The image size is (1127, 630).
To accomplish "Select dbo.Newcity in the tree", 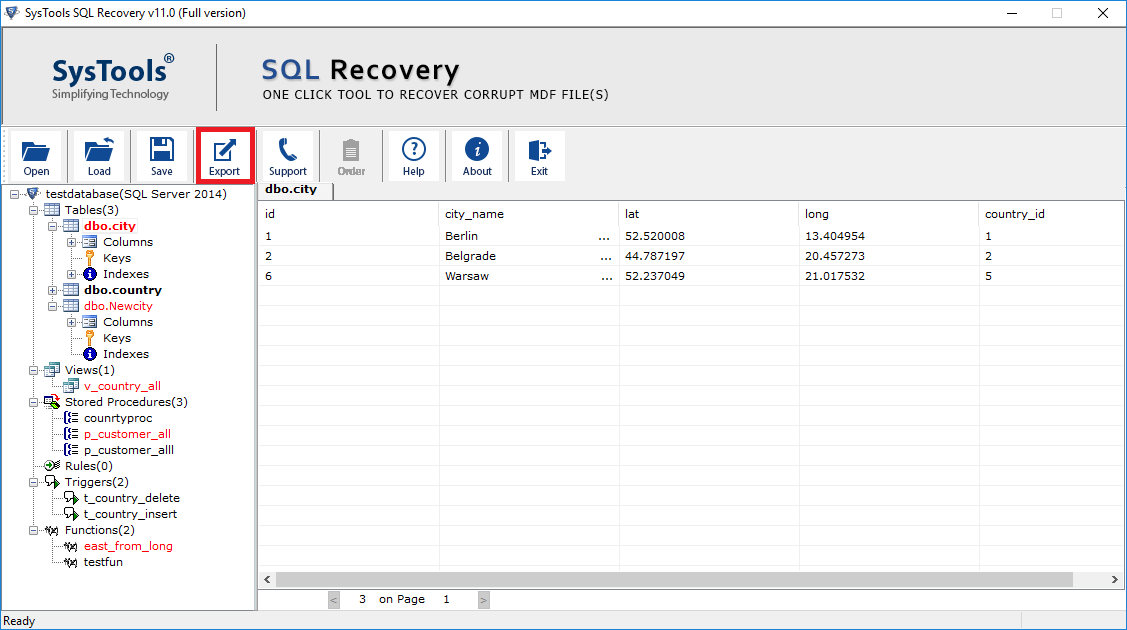I will click(x=118, y=306).
